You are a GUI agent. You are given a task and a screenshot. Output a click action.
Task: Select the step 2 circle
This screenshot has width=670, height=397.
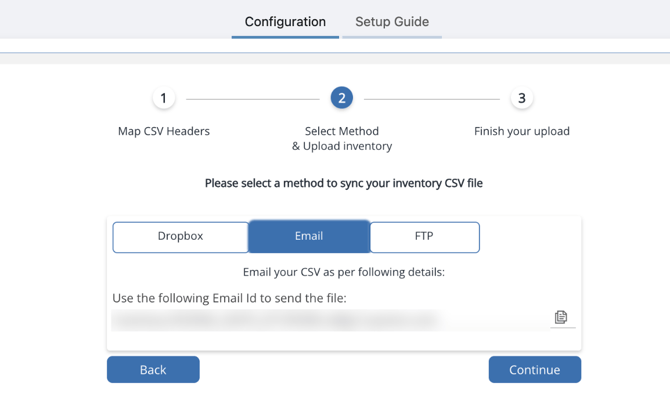tap(342, 98)
